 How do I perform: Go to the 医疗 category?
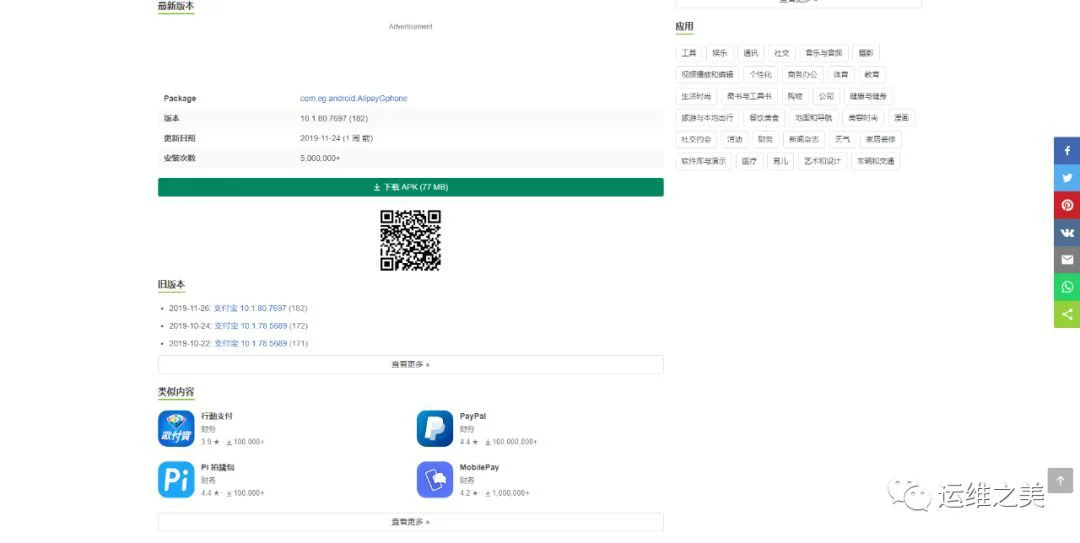(750, 161)
